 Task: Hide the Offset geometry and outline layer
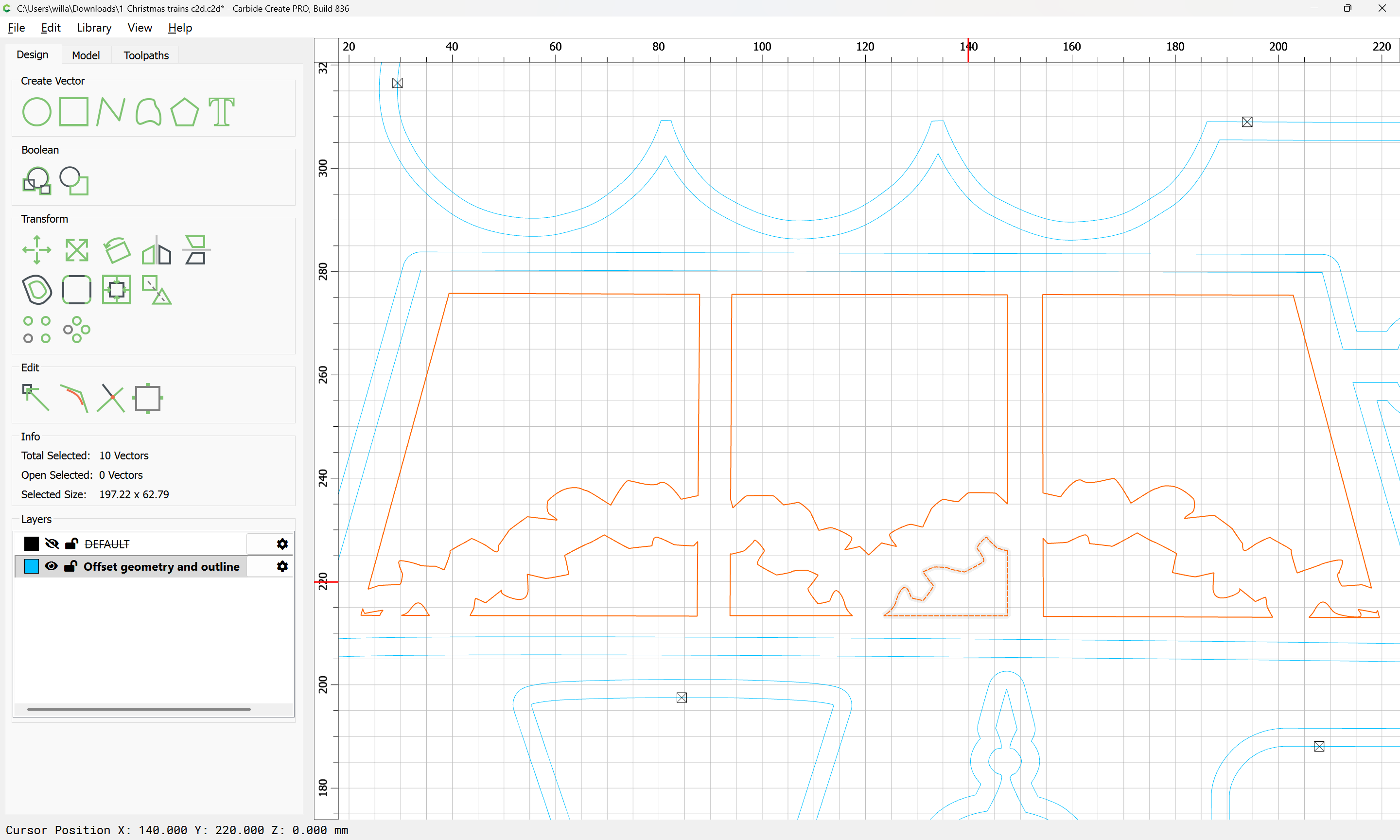coord(52,566)
